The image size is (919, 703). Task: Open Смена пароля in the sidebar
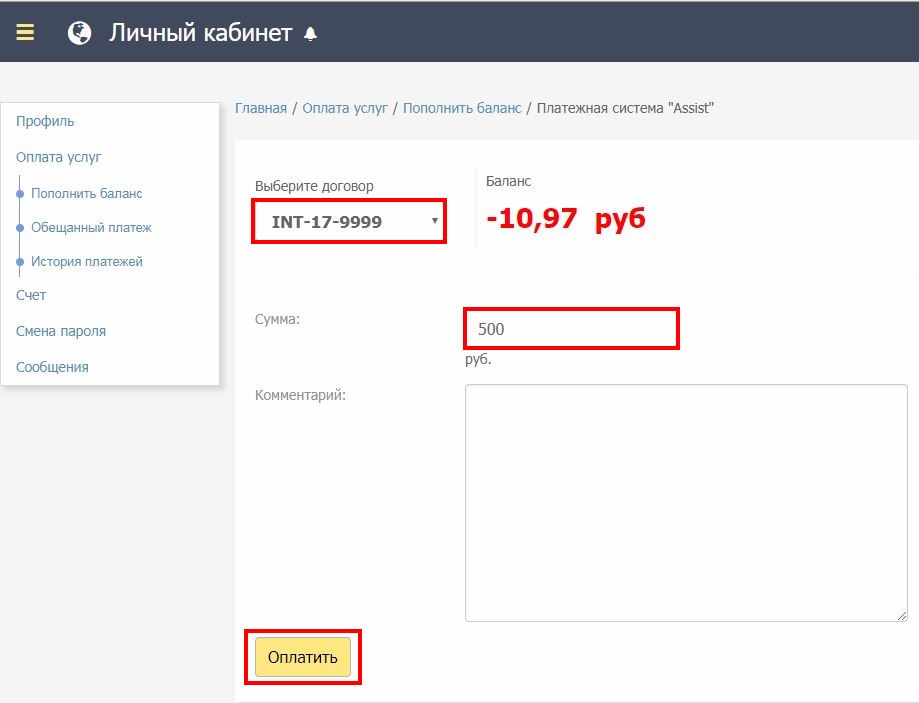point(61,331)
